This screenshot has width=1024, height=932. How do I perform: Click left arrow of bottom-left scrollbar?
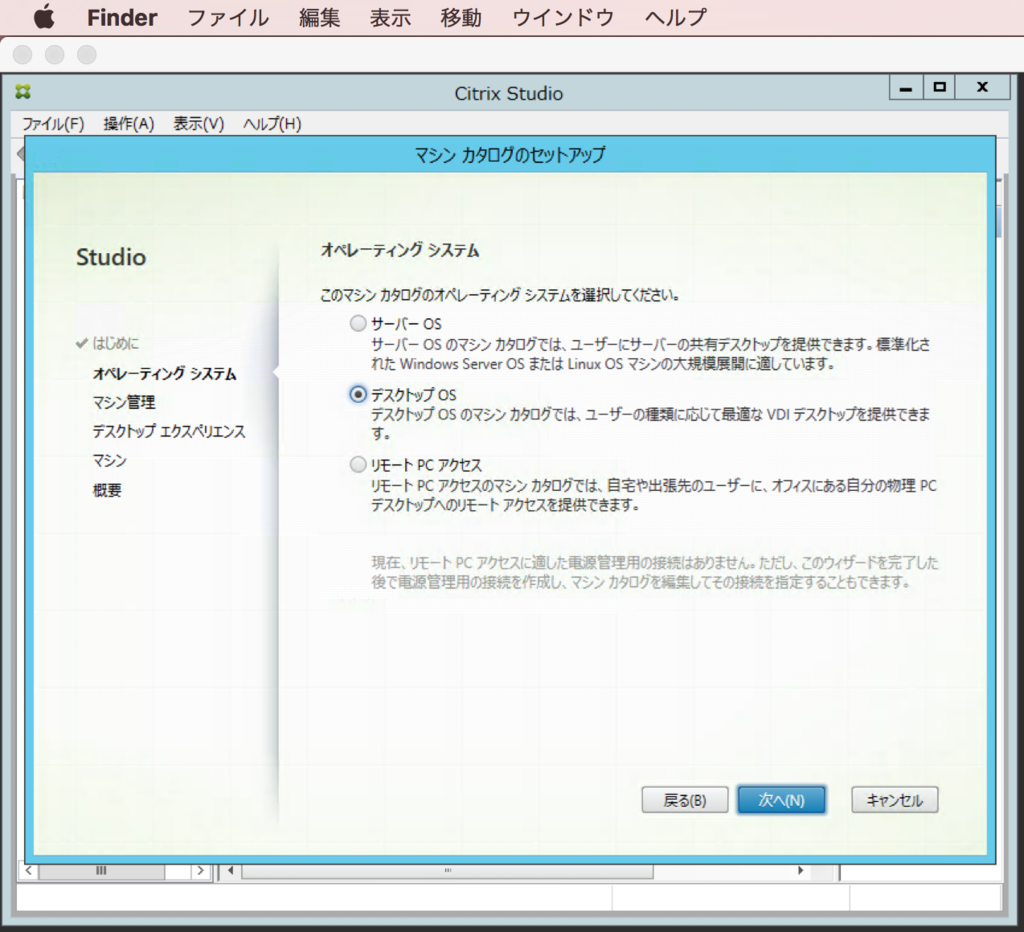pyautogui.click(x=28, y=871)
